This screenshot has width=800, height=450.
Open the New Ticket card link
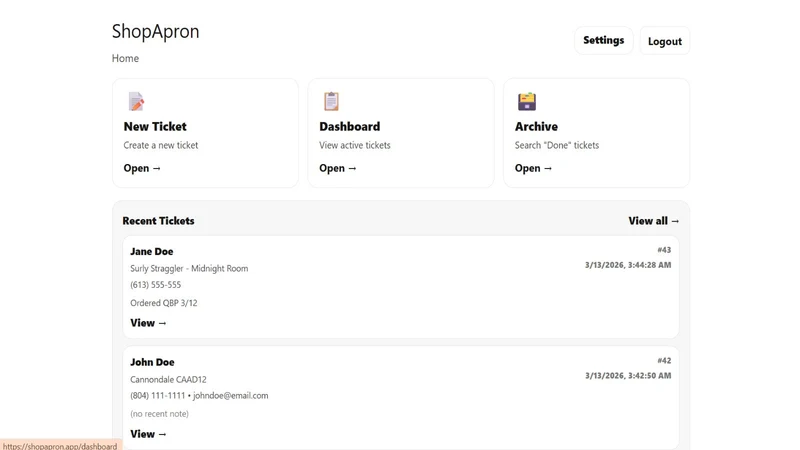pyautogui.click(x=142, y=168)
